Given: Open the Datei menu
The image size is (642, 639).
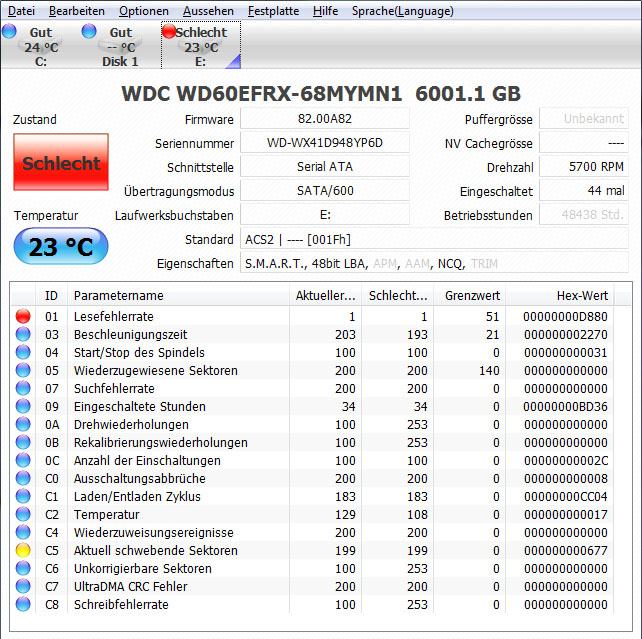Looking at the screenshot, I should tap(21, 11).
